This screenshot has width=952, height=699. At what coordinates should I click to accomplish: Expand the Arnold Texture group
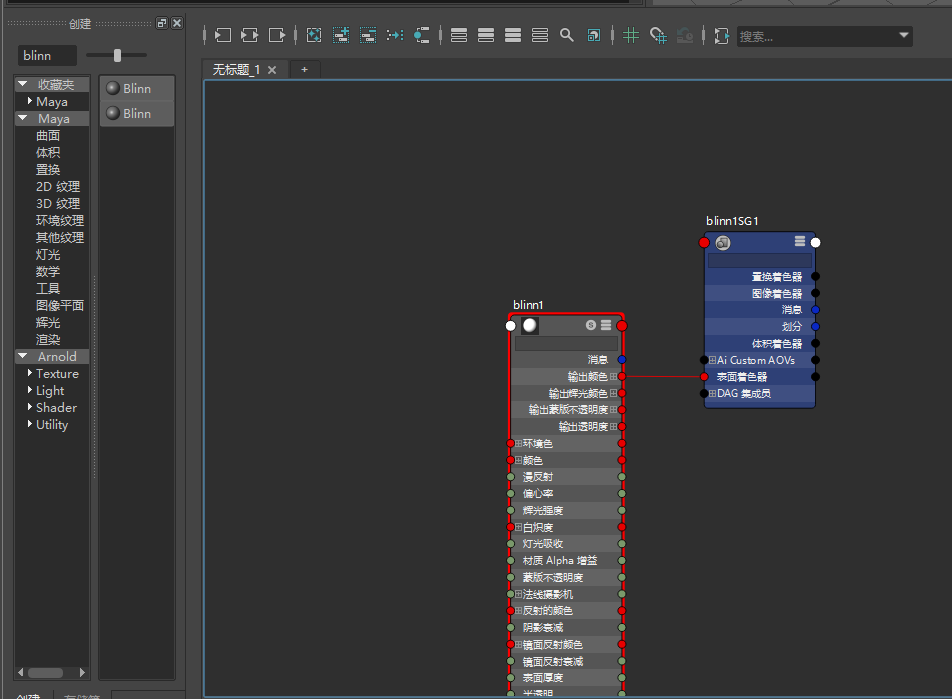click(30, 373)
